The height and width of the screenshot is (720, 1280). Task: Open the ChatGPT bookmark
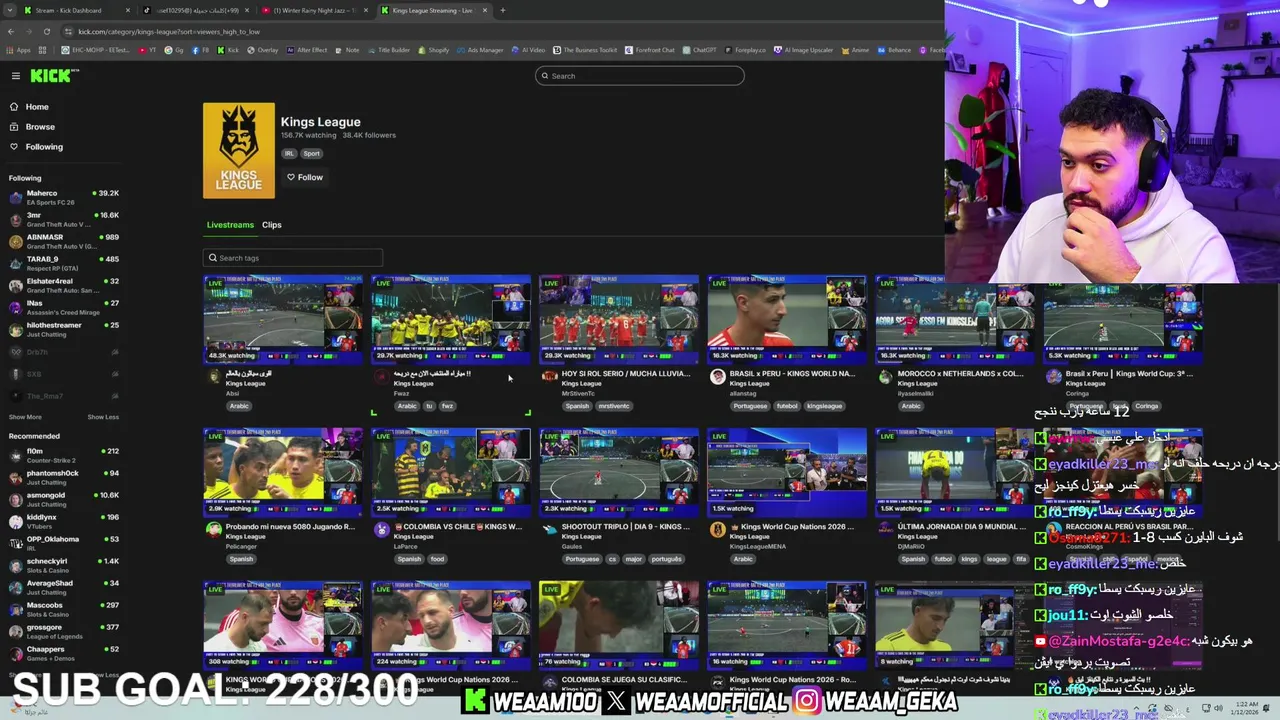pos(700,50)
